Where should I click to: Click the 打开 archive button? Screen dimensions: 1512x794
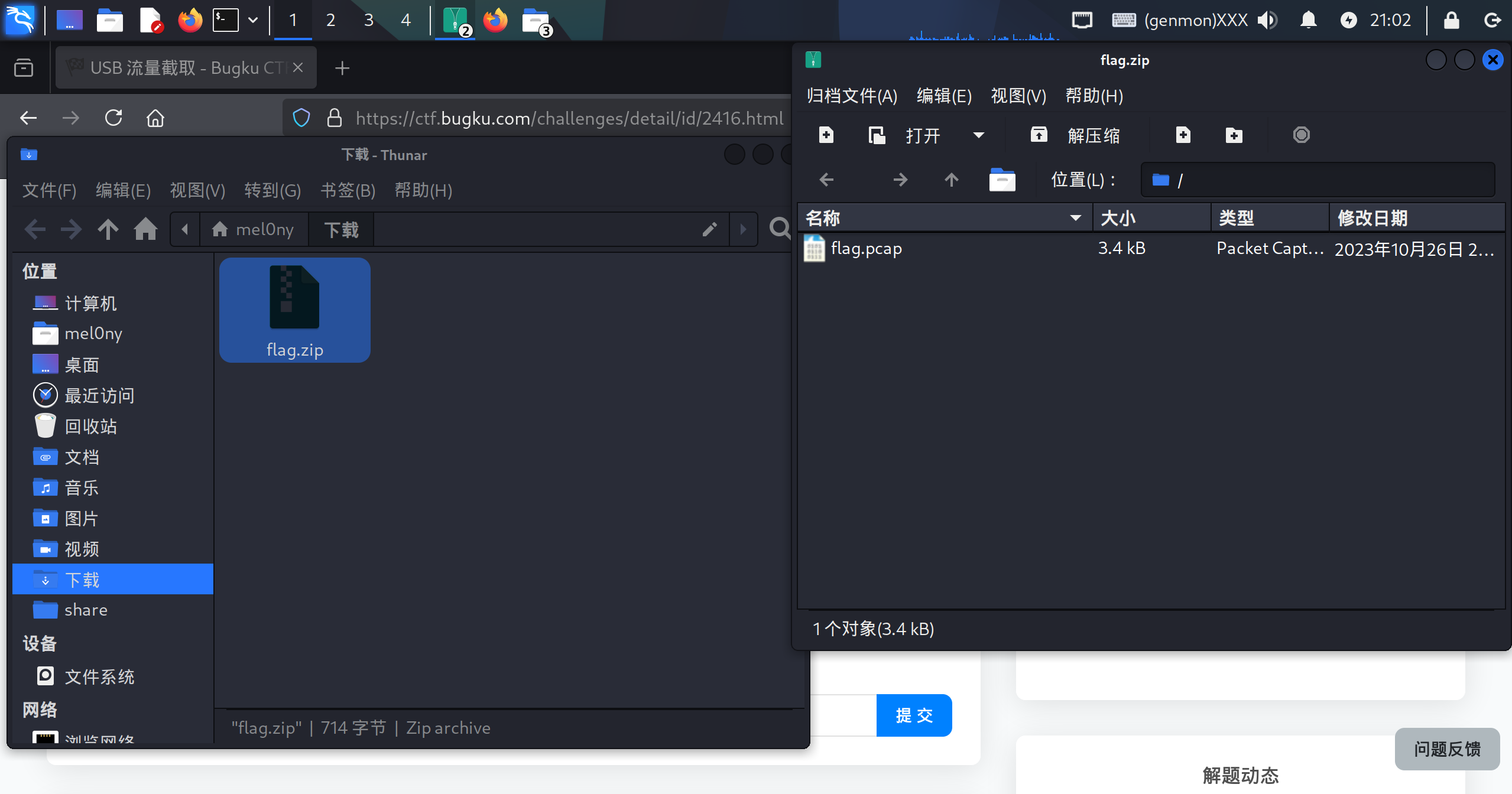[x=906, y=135]
